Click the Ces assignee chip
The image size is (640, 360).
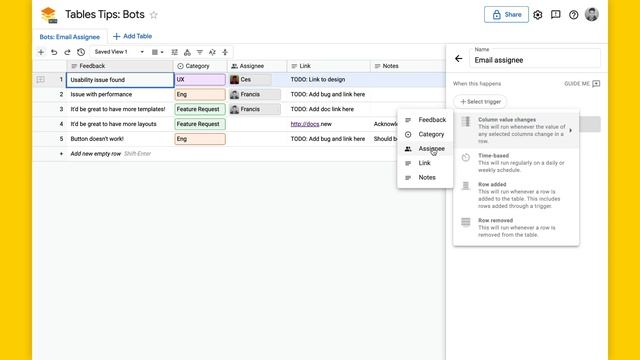click(250, 80)
